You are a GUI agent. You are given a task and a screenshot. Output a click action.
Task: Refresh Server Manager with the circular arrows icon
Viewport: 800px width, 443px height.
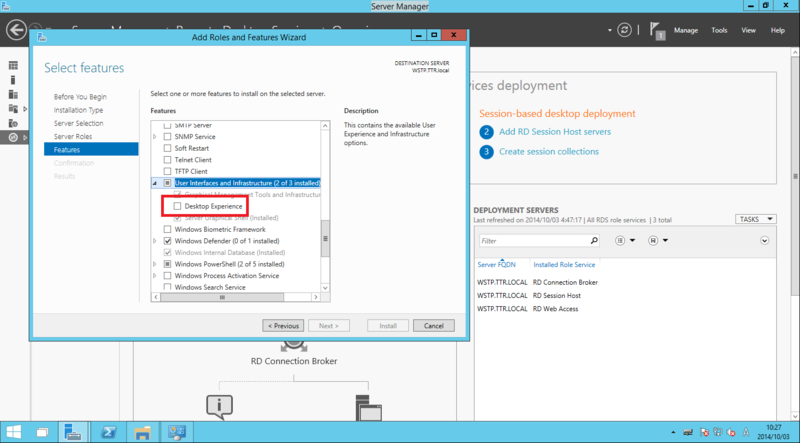tap(624, 30)
